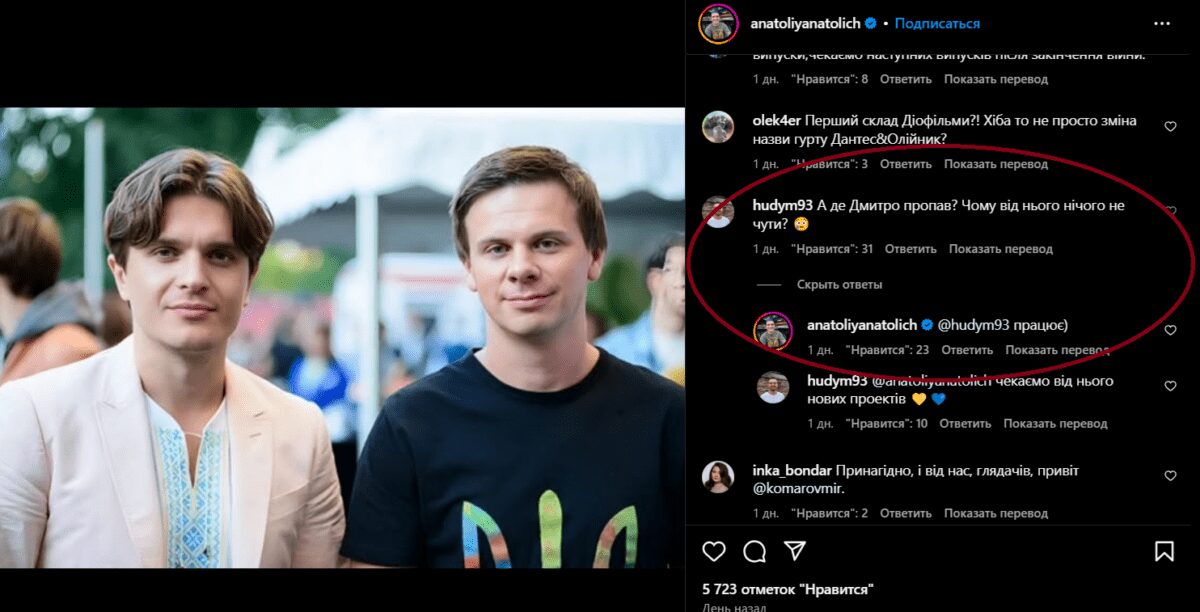
Task: Open the three-dot more options menu
Action: pyautogui.click(x=1161, y=23)
